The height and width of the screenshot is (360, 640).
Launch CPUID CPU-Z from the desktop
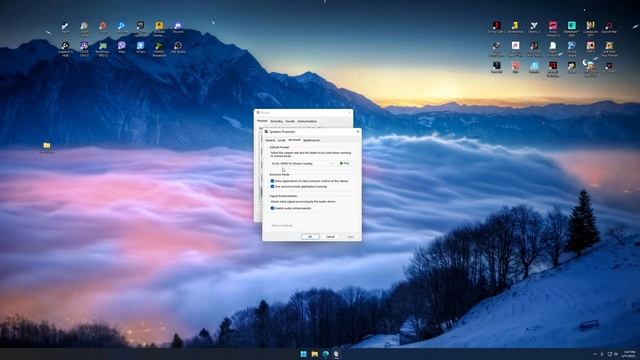(84, 48)
